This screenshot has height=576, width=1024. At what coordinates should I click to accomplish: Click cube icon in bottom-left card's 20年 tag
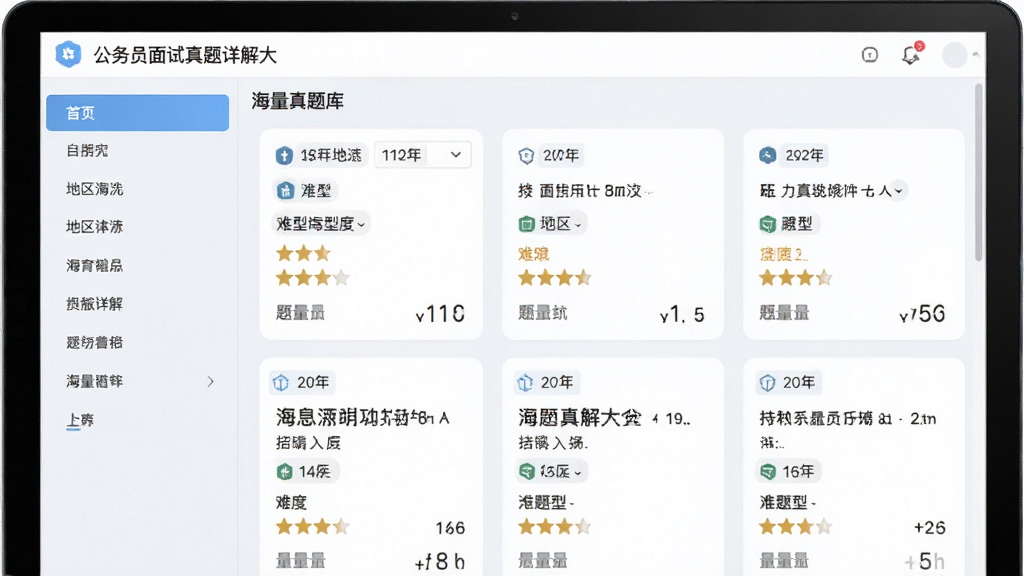coord(281,383)
